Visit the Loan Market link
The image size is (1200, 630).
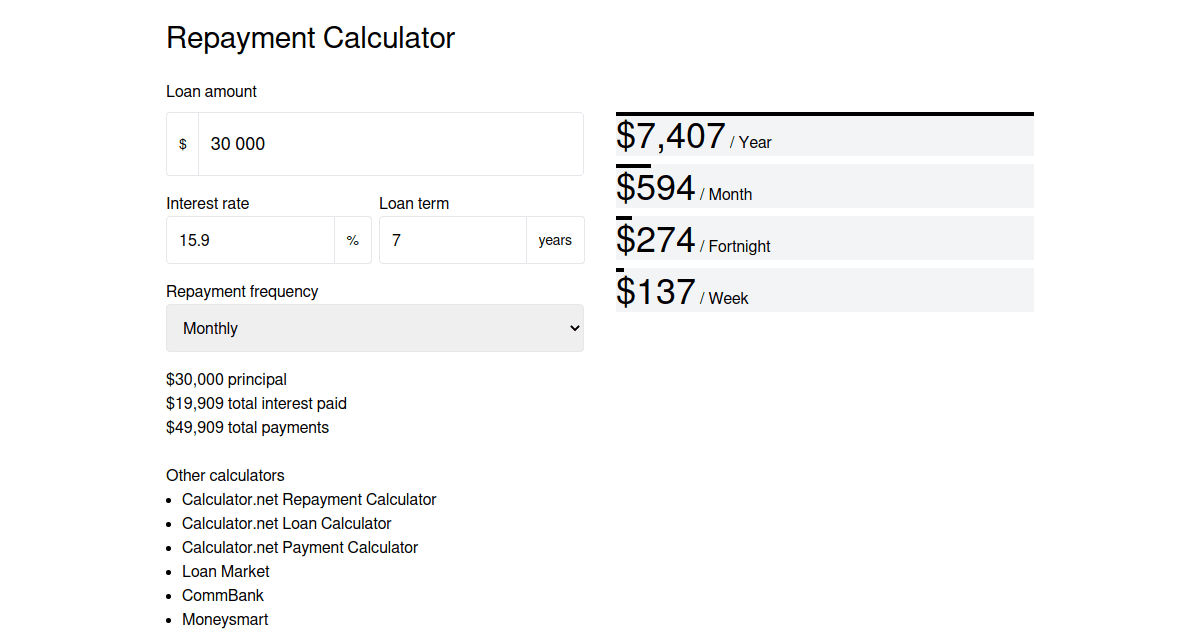[225, 571]
